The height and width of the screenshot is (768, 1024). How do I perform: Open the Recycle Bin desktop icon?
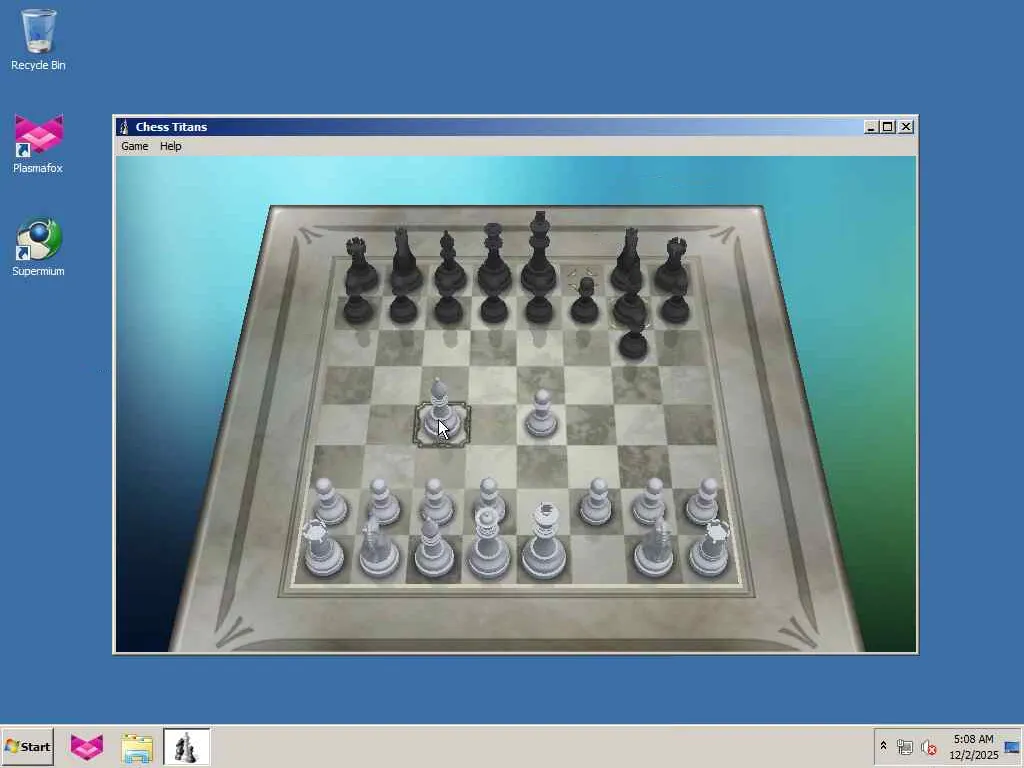click(39, 39)
